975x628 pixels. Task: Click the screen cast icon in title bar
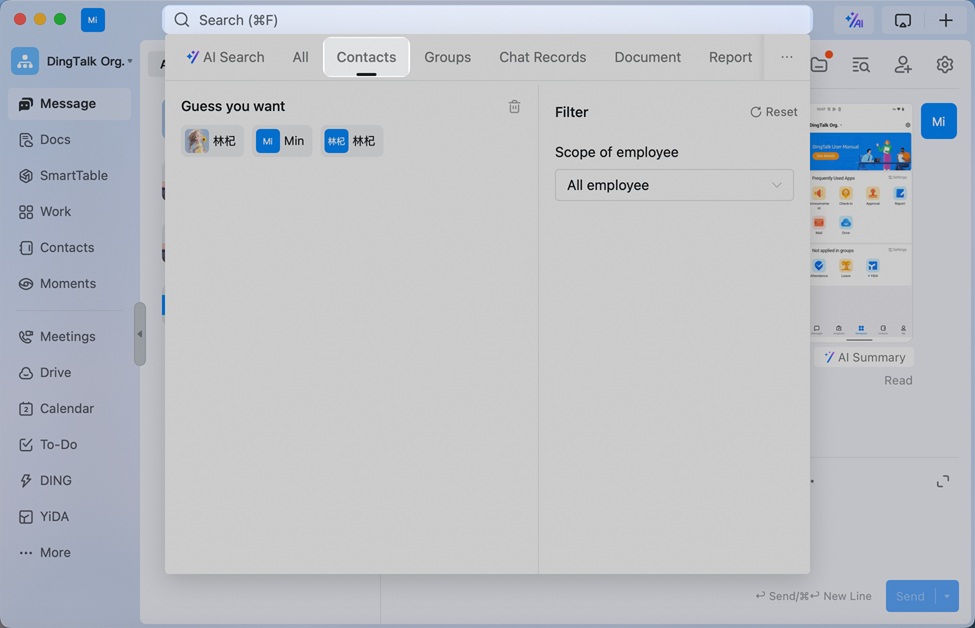(902, 21)
